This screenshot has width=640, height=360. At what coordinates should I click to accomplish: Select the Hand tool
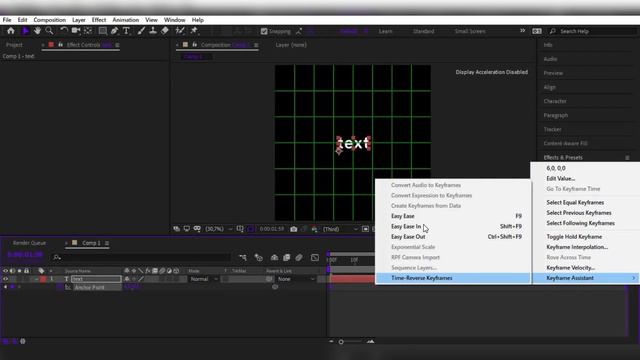[37, 31]
